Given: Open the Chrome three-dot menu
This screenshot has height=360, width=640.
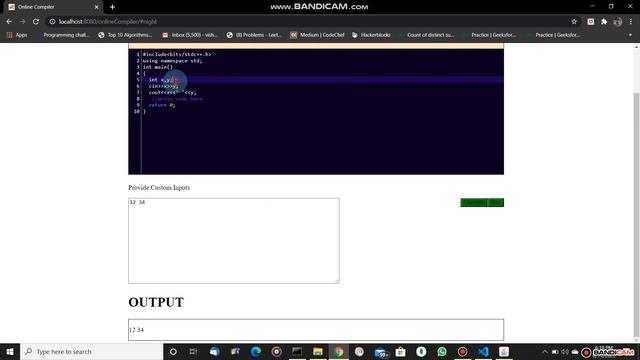Looking at the screenshot, I should pos(631,22).
